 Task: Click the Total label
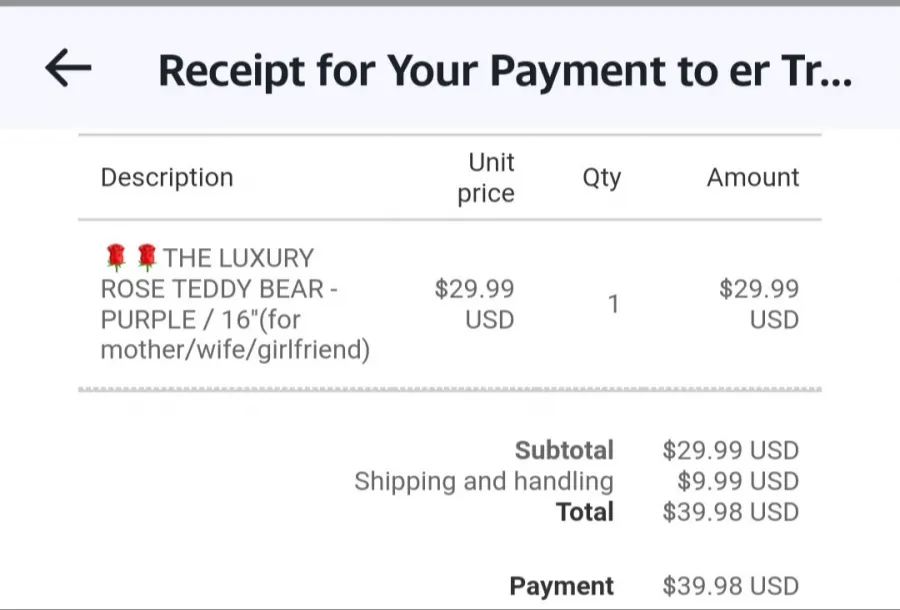(585, 512)
